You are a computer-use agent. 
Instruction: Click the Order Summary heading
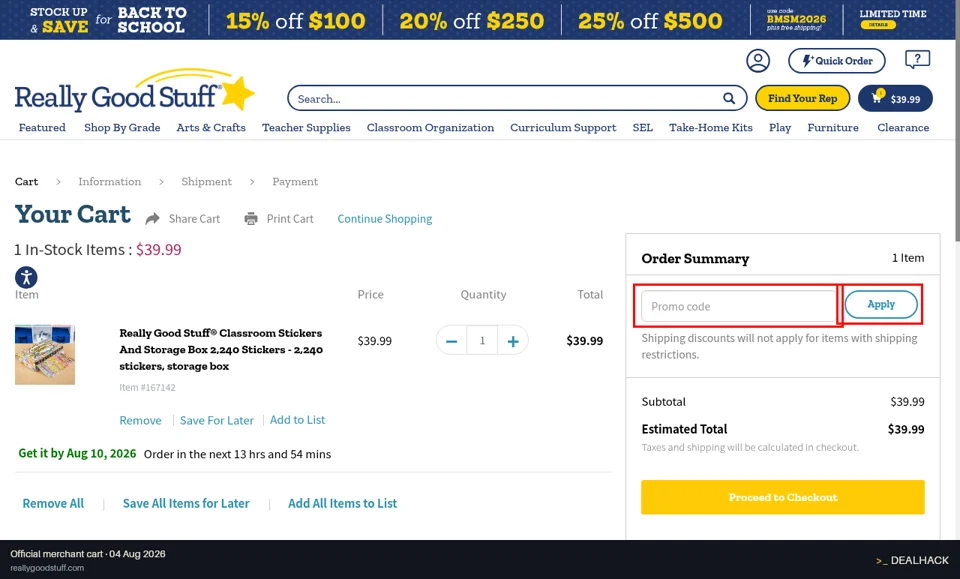tap(695, 258)
